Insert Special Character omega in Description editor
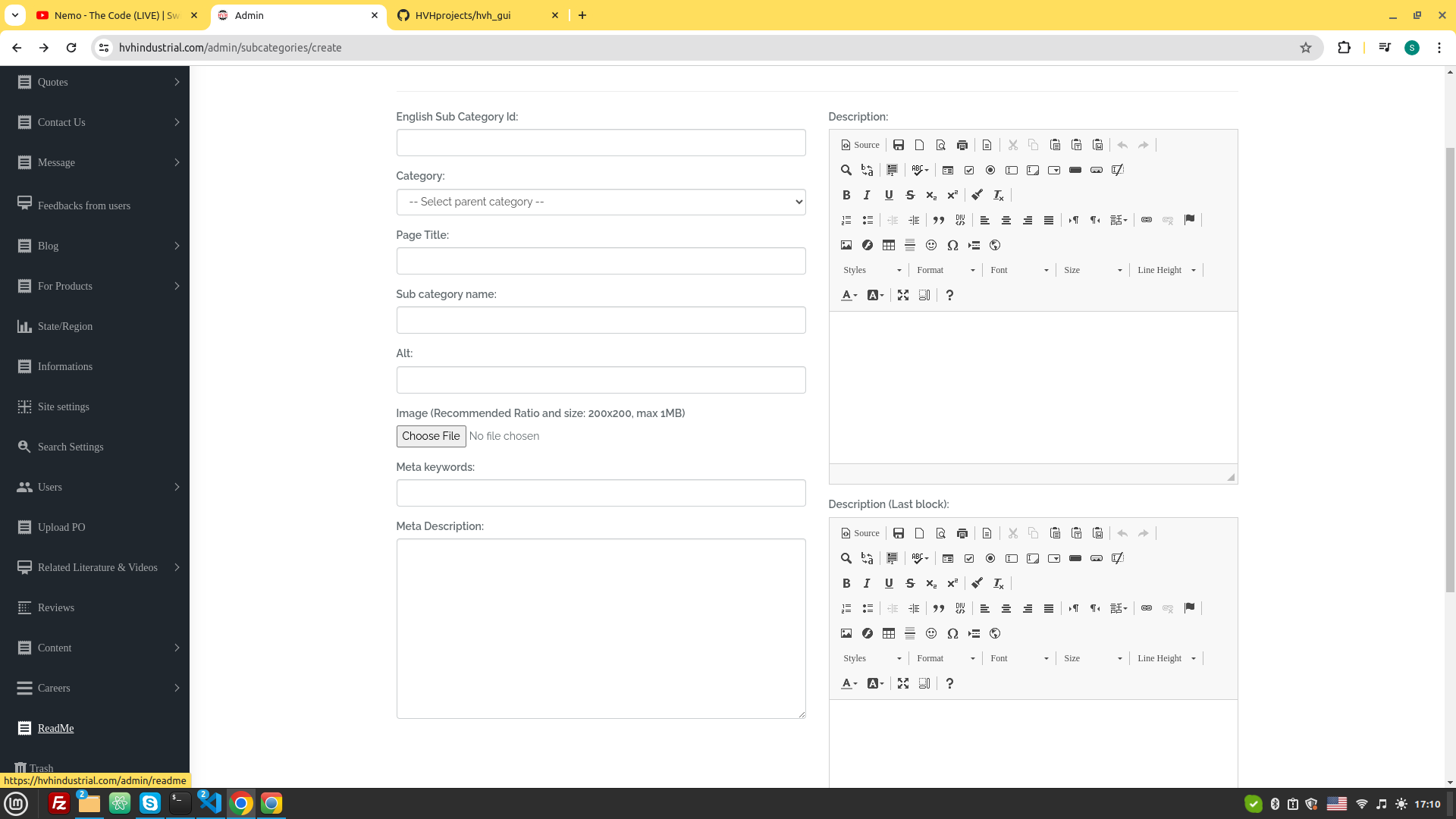The height and width of the screenshot is (819, 1456). [952, 245]
